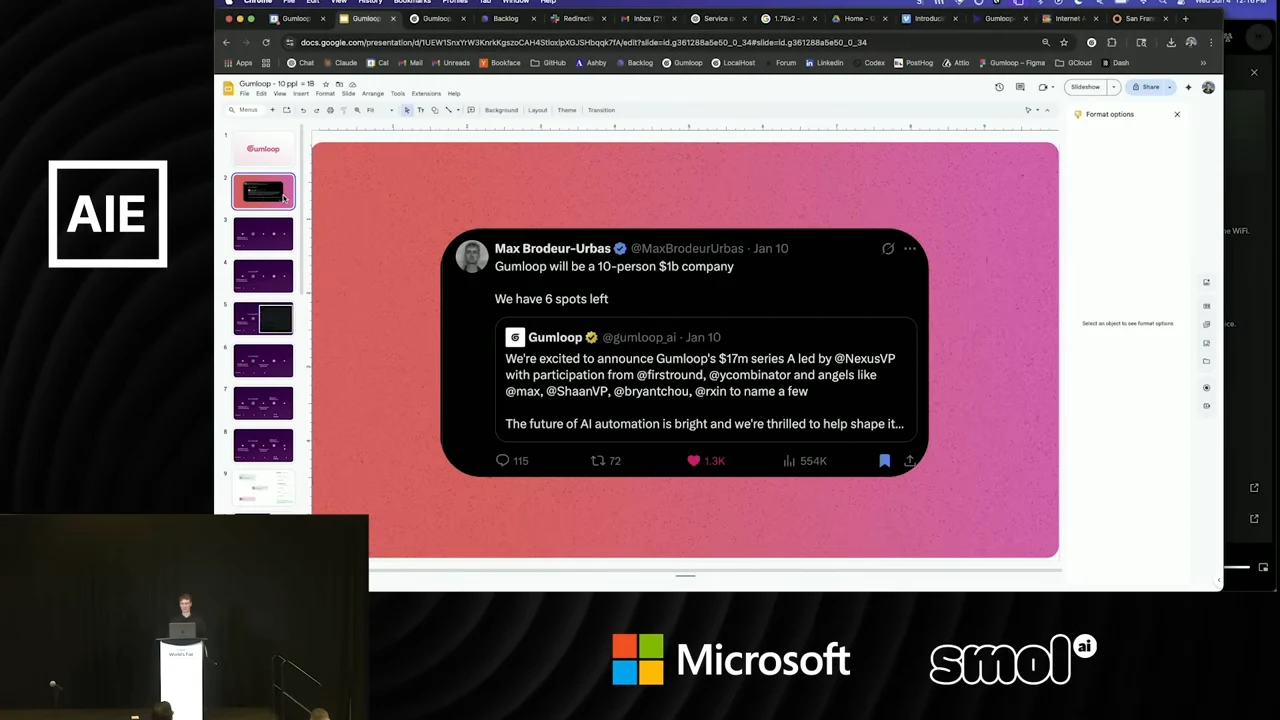This screenshot has height=720, width=1280.
Task: Click the retweet icon showing 72
Action: pos(598,461)
